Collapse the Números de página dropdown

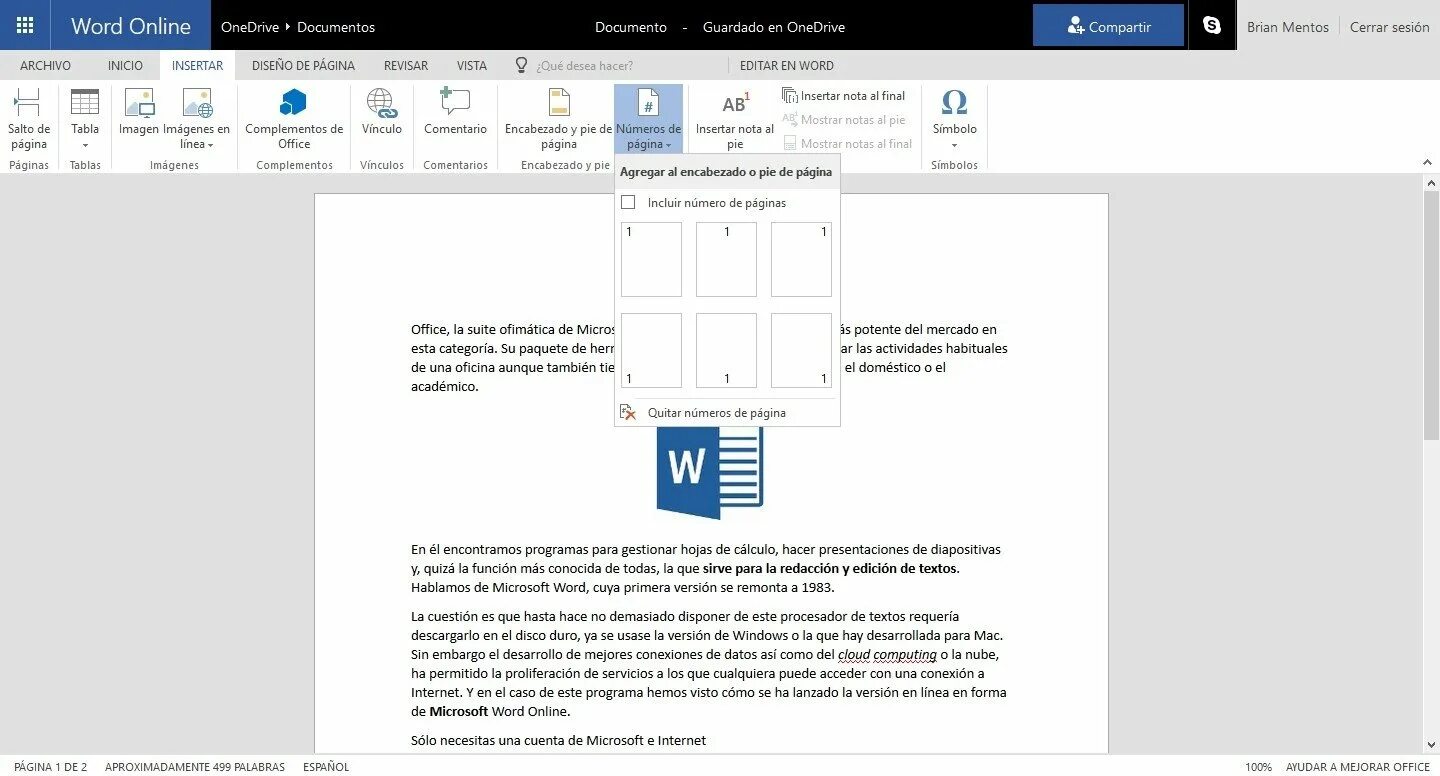[648, 119]
